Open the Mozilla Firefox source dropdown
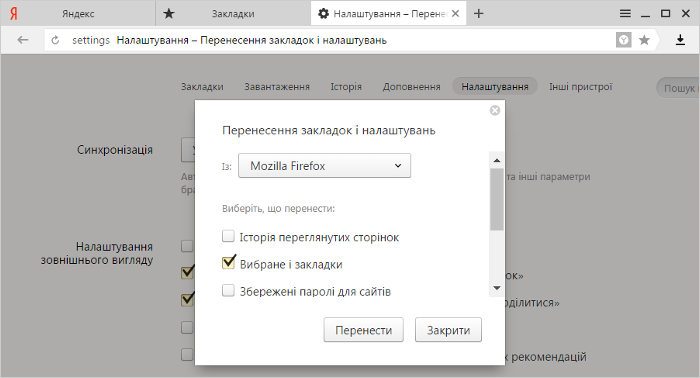This screenshot has height=378, width=700. (325, 166)
